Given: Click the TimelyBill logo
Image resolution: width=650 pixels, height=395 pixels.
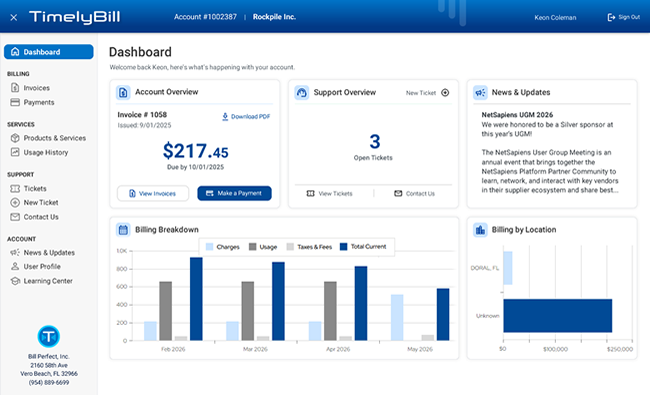Looking at the screenshot, I should (75, 17).
